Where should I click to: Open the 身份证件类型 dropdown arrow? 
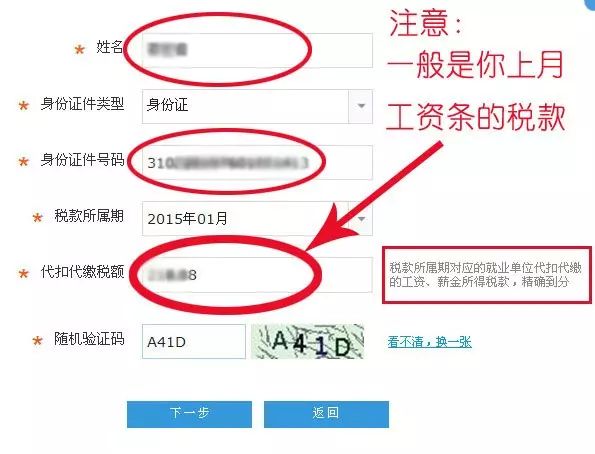361,106
